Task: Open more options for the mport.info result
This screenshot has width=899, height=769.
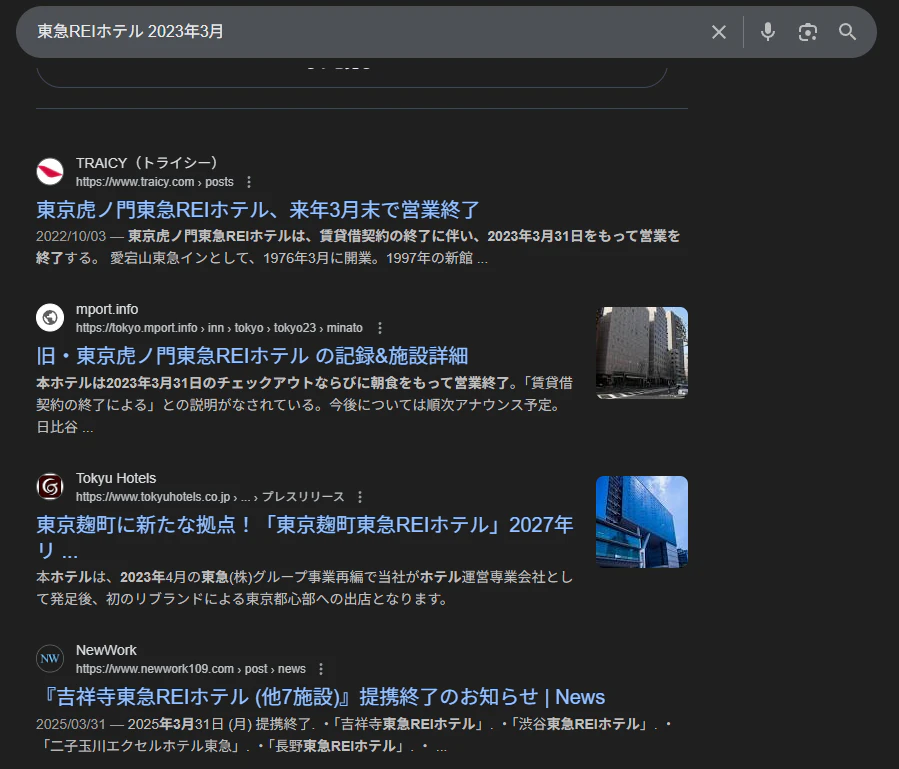Action: coord(380,327)
